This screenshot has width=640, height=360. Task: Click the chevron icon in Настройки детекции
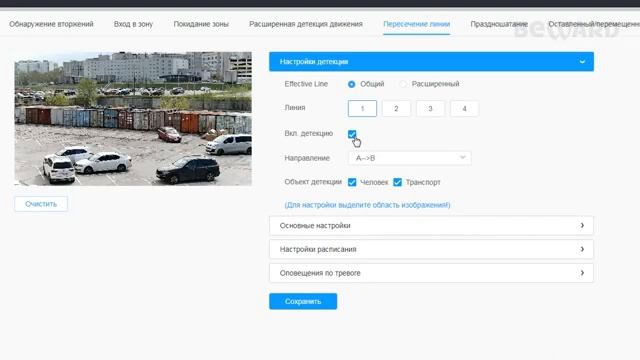[x=582, y=62]
